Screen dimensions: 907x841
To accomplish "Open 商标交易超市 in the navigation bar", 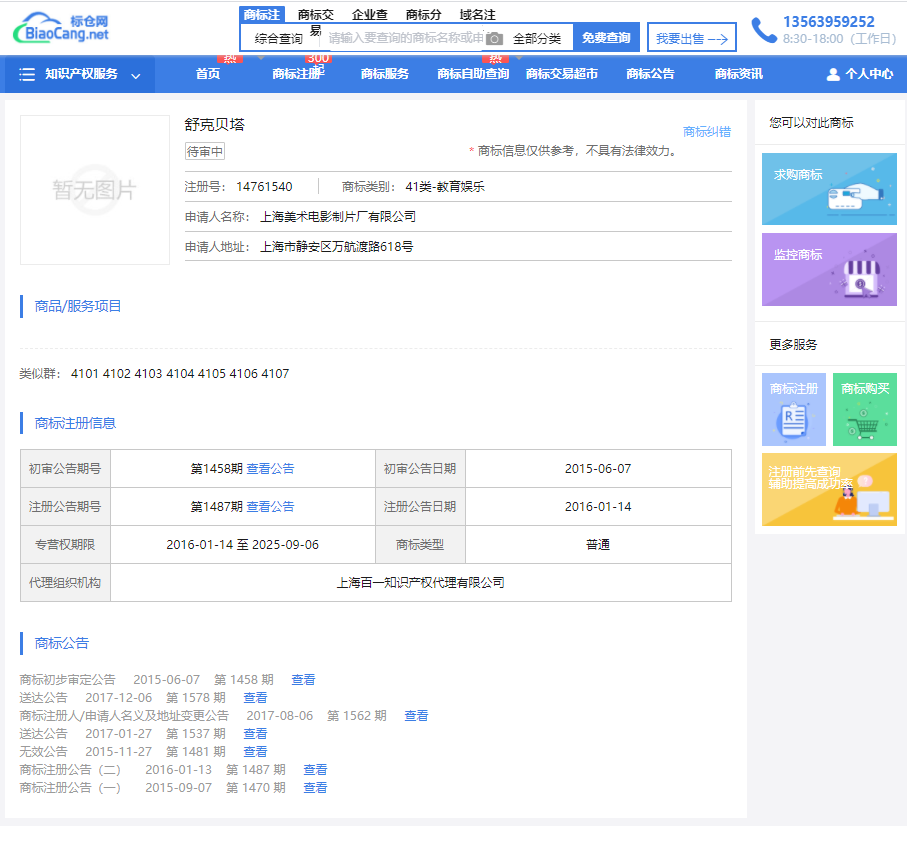I will [x=562, y=74].
